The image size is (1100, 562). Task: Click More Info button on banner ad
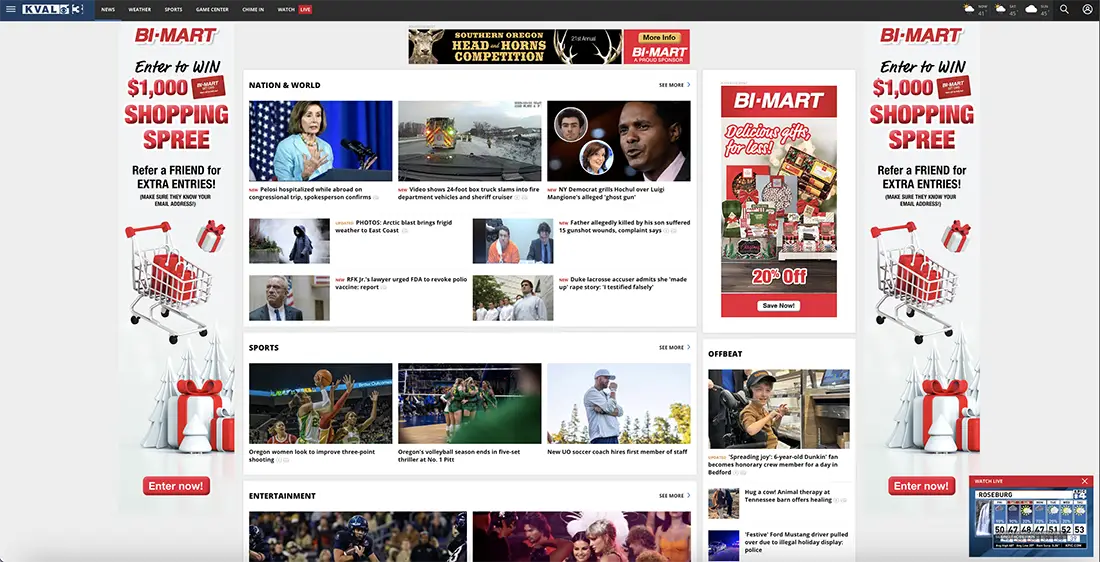[659, 38]
